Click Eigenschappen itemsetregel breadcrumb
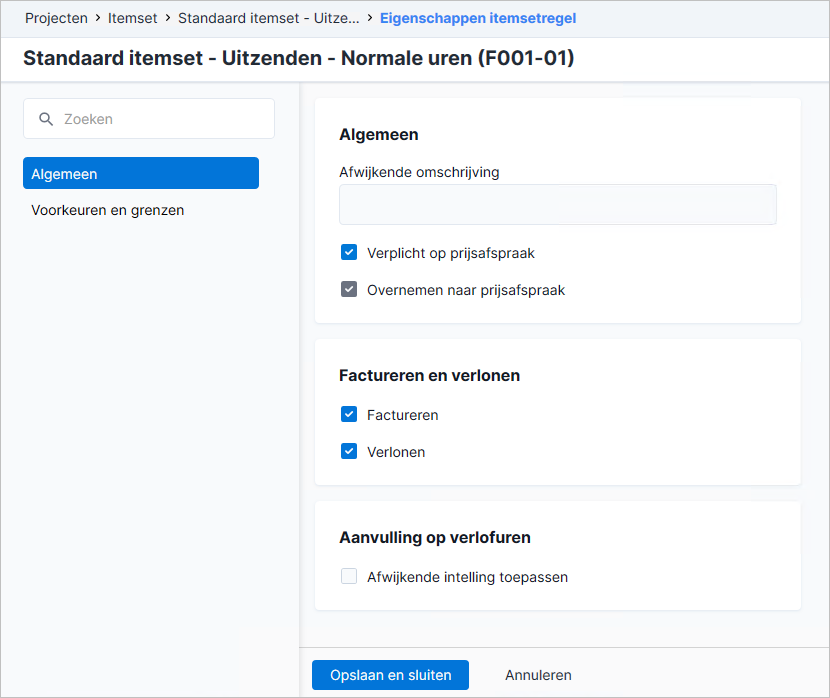 pos(478,18)
